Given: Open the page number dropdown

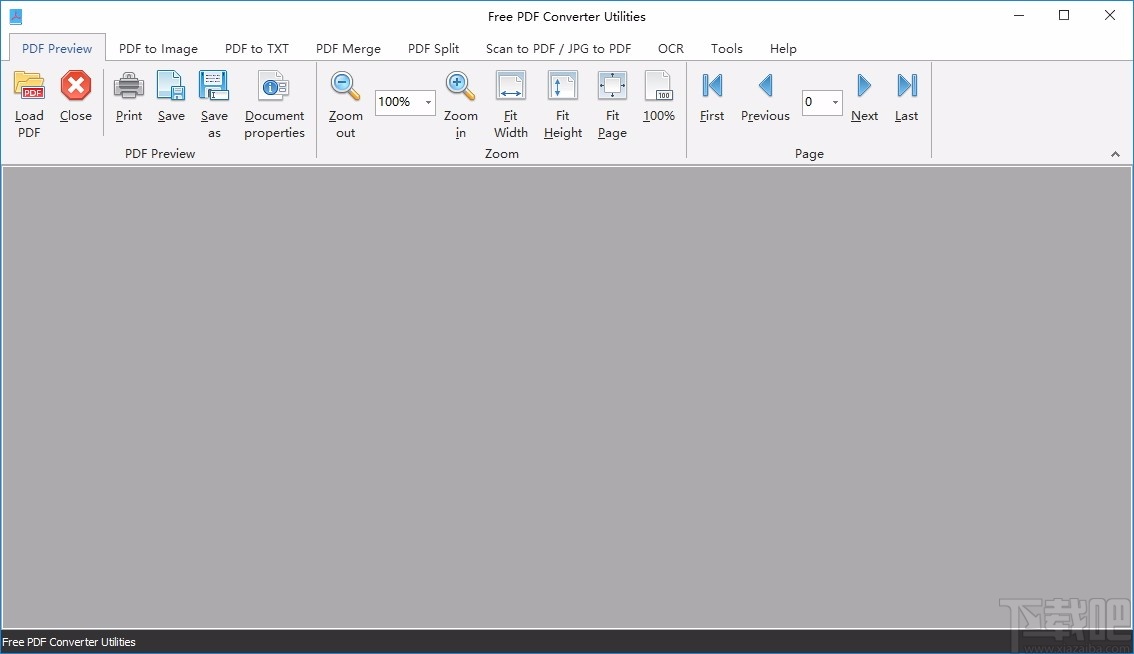Looking at the screenshot, I should click(836, 102).
